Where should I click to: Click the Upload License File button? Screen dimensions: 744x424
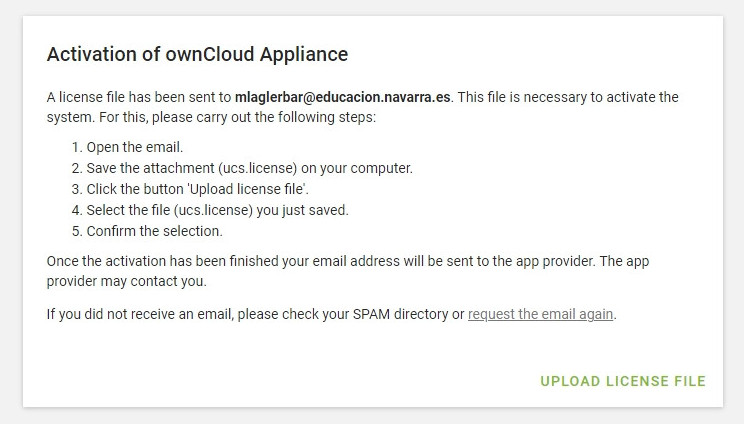[622, 381]
